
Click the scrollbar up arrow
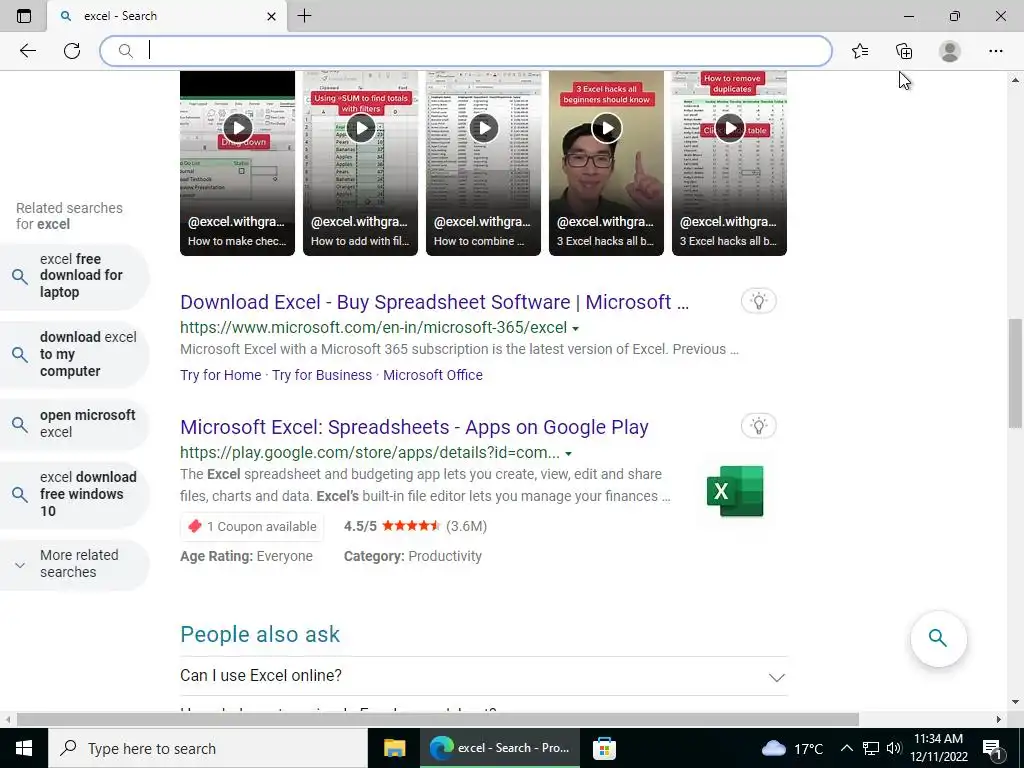(x=1015, y=80)
